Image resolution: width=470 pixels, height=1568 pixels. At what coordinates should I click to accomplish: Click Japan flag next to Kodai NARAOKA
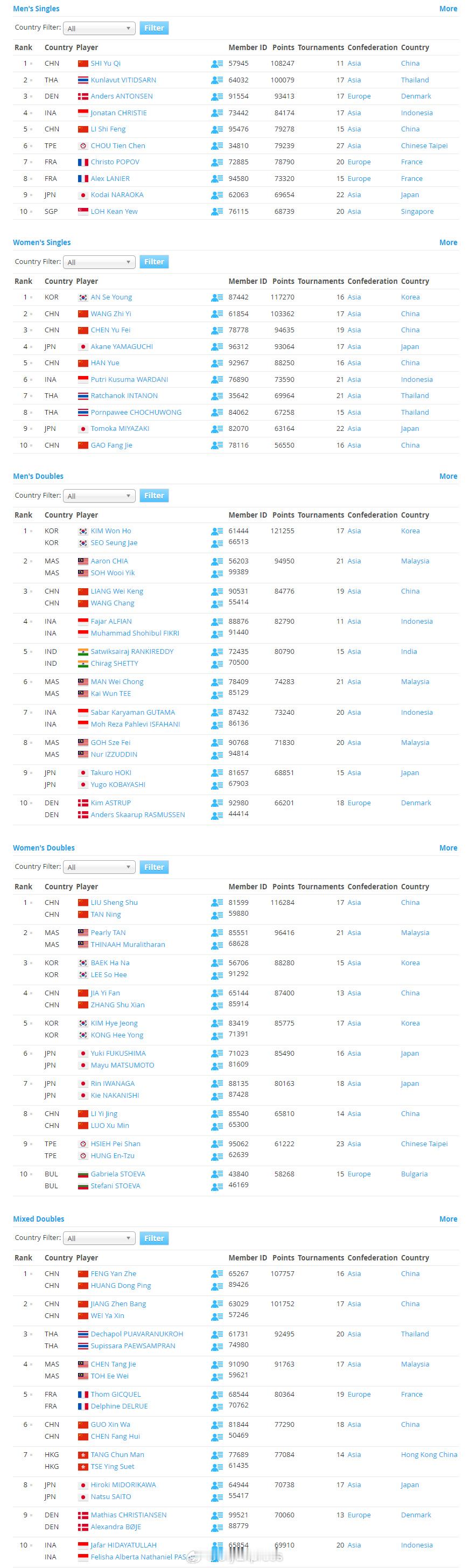pyautogui.click(x=83, y=195)
